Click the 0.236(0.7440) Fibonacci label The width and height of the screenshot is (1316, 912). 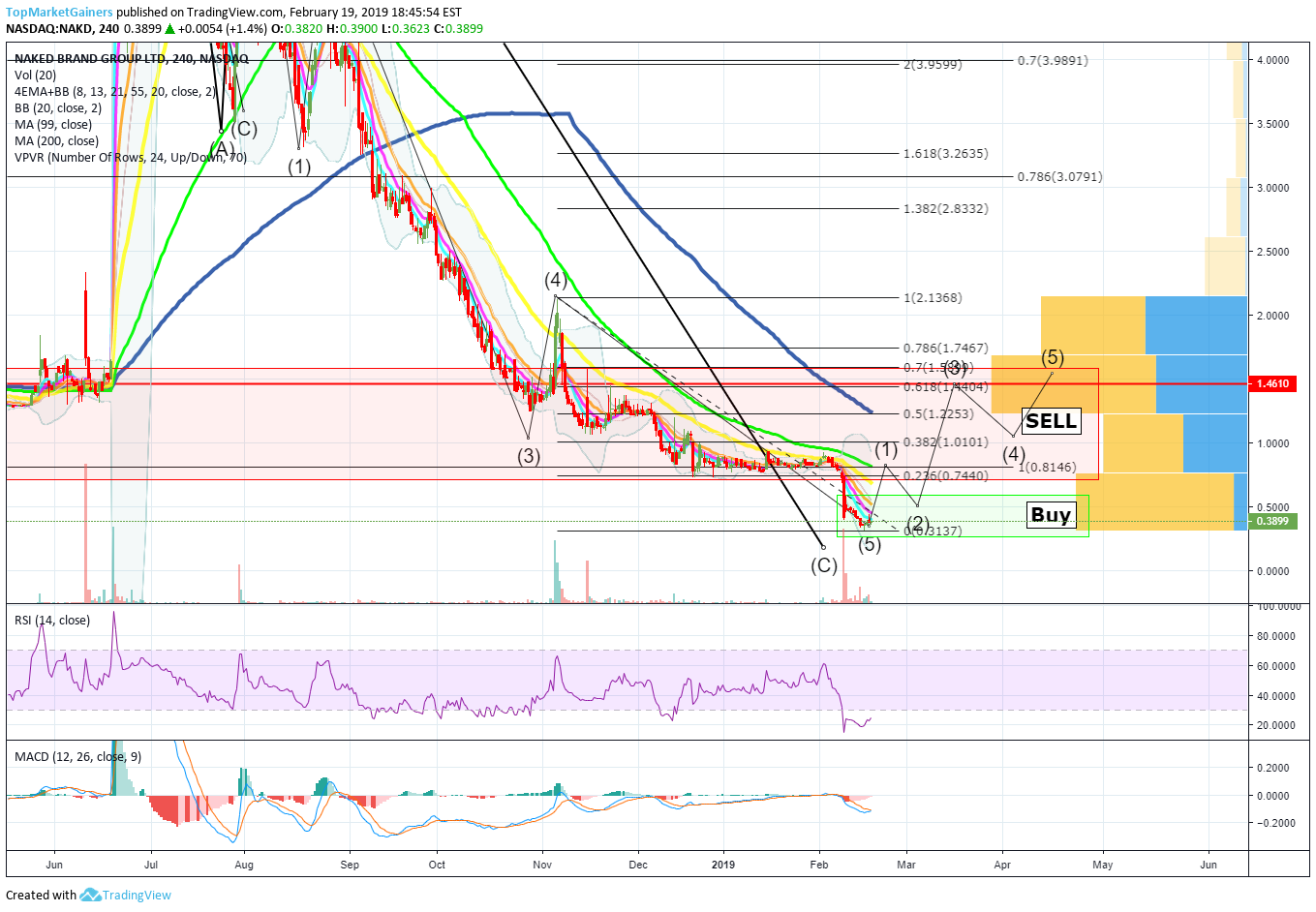946,475
